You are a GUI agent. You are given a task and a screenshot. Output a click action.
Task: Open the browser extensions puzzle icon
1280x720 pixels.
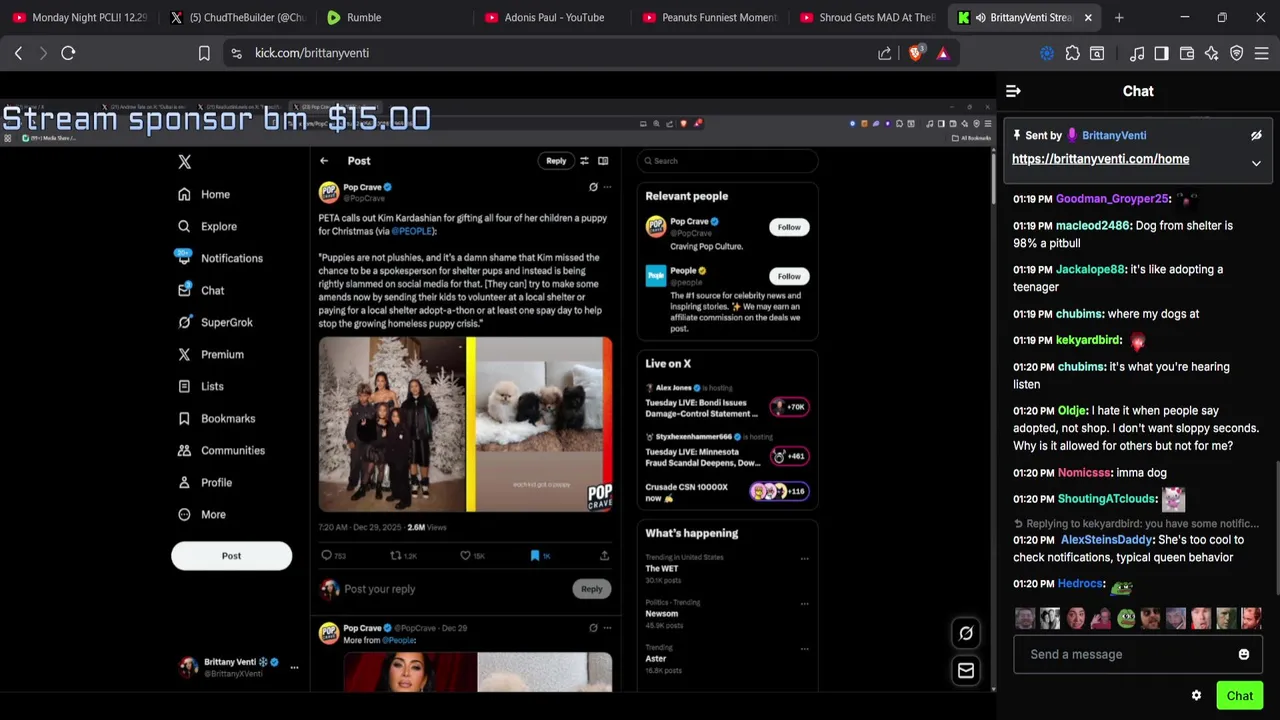tap(1073, 53)
